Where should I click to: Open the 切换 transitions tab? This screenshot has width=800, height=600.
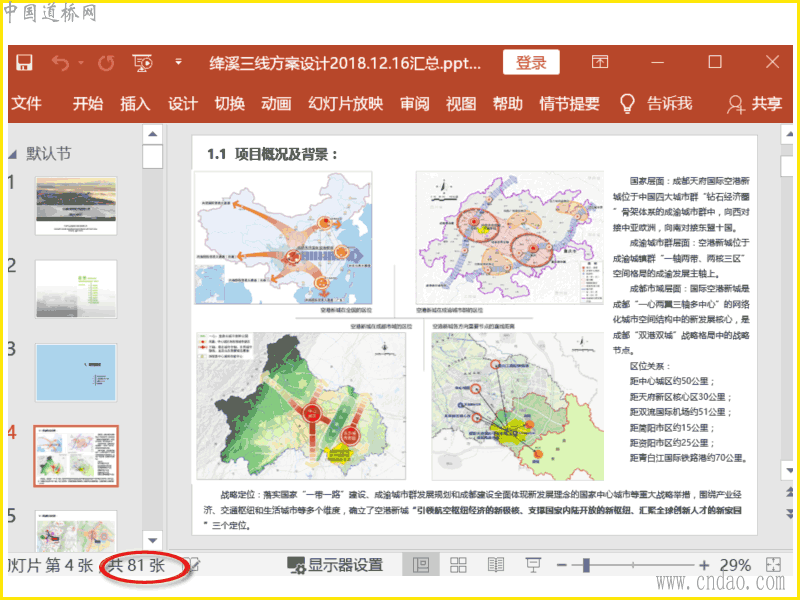230,104
